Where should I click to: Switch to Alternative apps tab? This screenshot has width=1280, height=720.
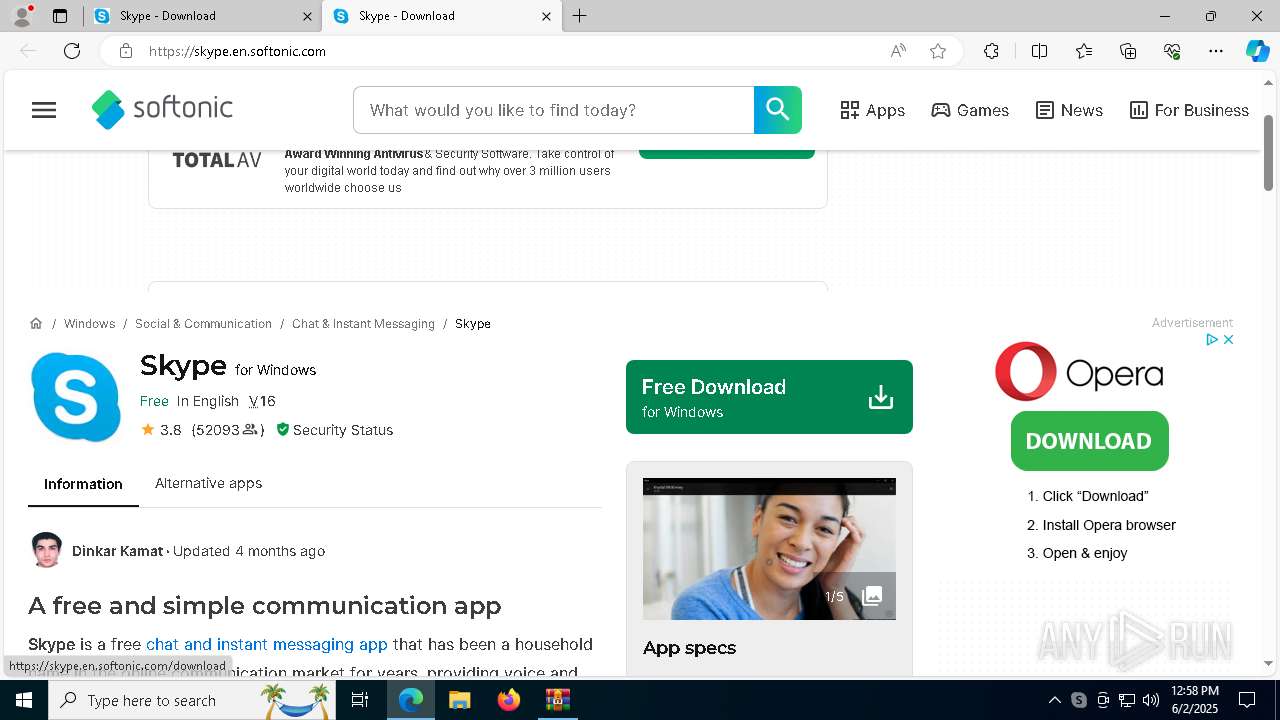coord(208,483)
